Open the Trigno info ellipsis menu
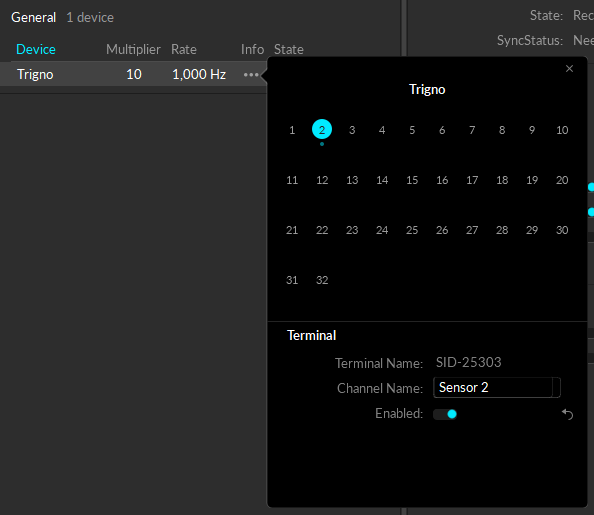This screenshot has width=594, height=515. click(x=251, y=75)
